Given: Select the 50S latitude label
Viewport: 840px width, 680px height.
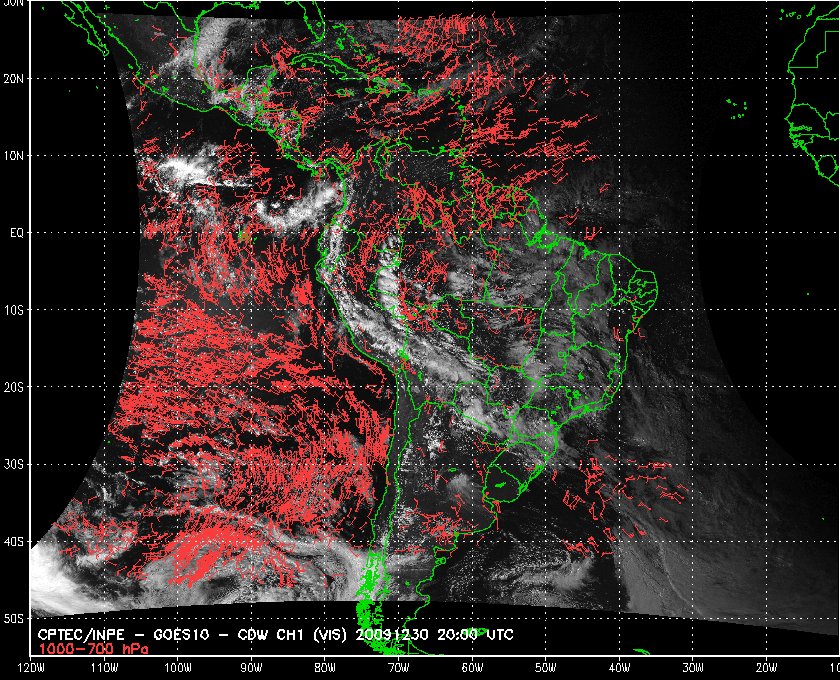Looking at the screenshot, I should tap(13, 618).
